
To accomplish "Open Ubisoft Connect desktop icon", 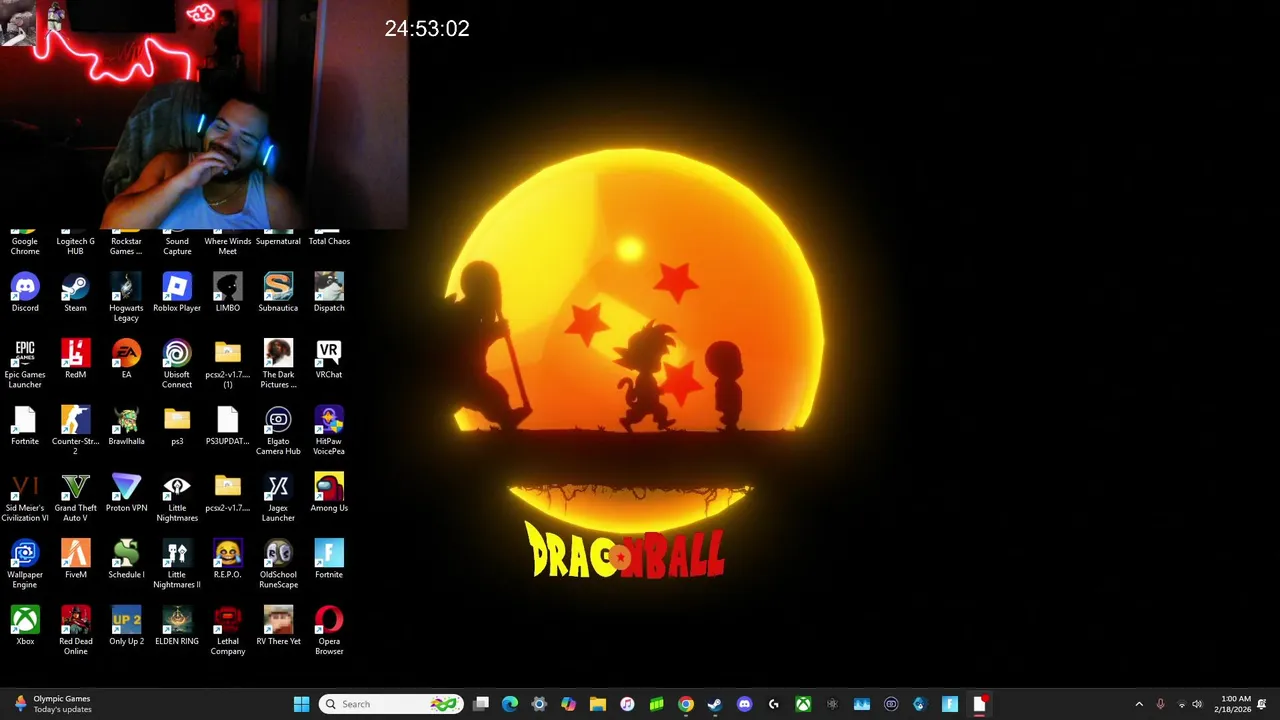I will coord(177,364).
